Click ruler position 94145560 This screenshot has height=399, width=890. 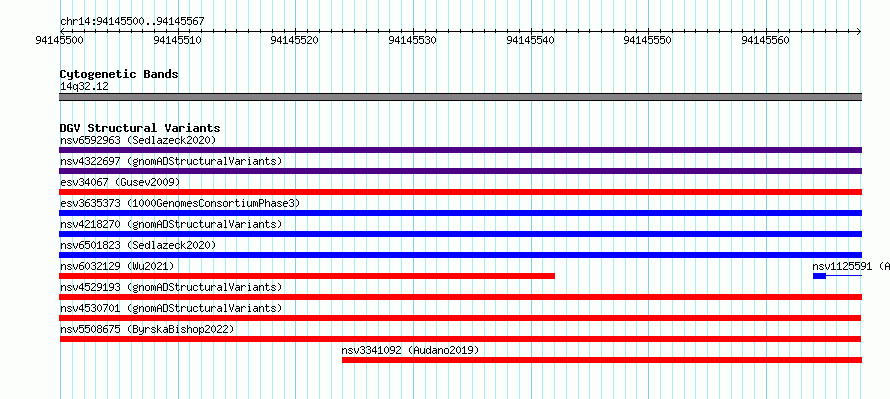(766, 40)
